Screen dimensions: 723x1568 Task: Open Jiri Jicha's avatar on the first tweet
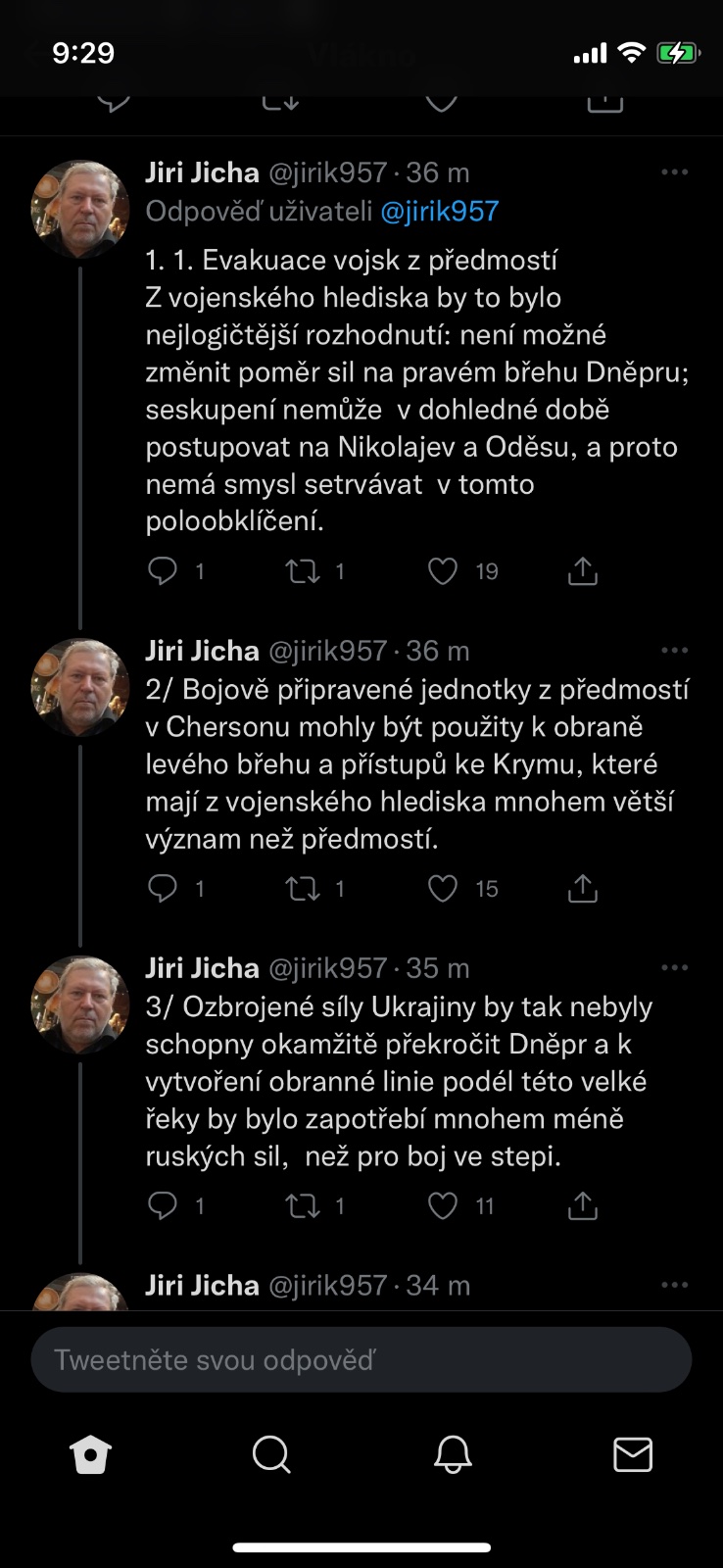click(x=80, y=209)
